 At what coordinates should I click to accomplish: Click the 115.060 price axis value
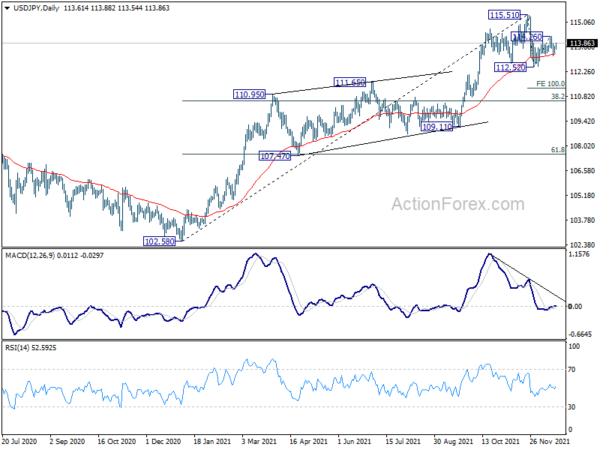tap(582, 23)
